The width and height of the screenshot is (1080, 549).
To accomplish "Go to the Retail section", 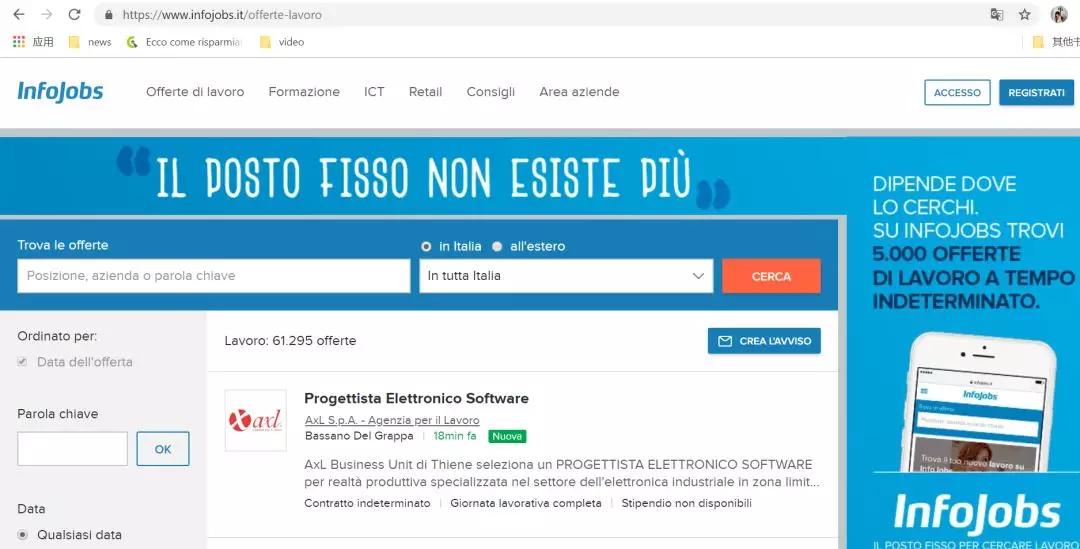I will tap(425, 92).
